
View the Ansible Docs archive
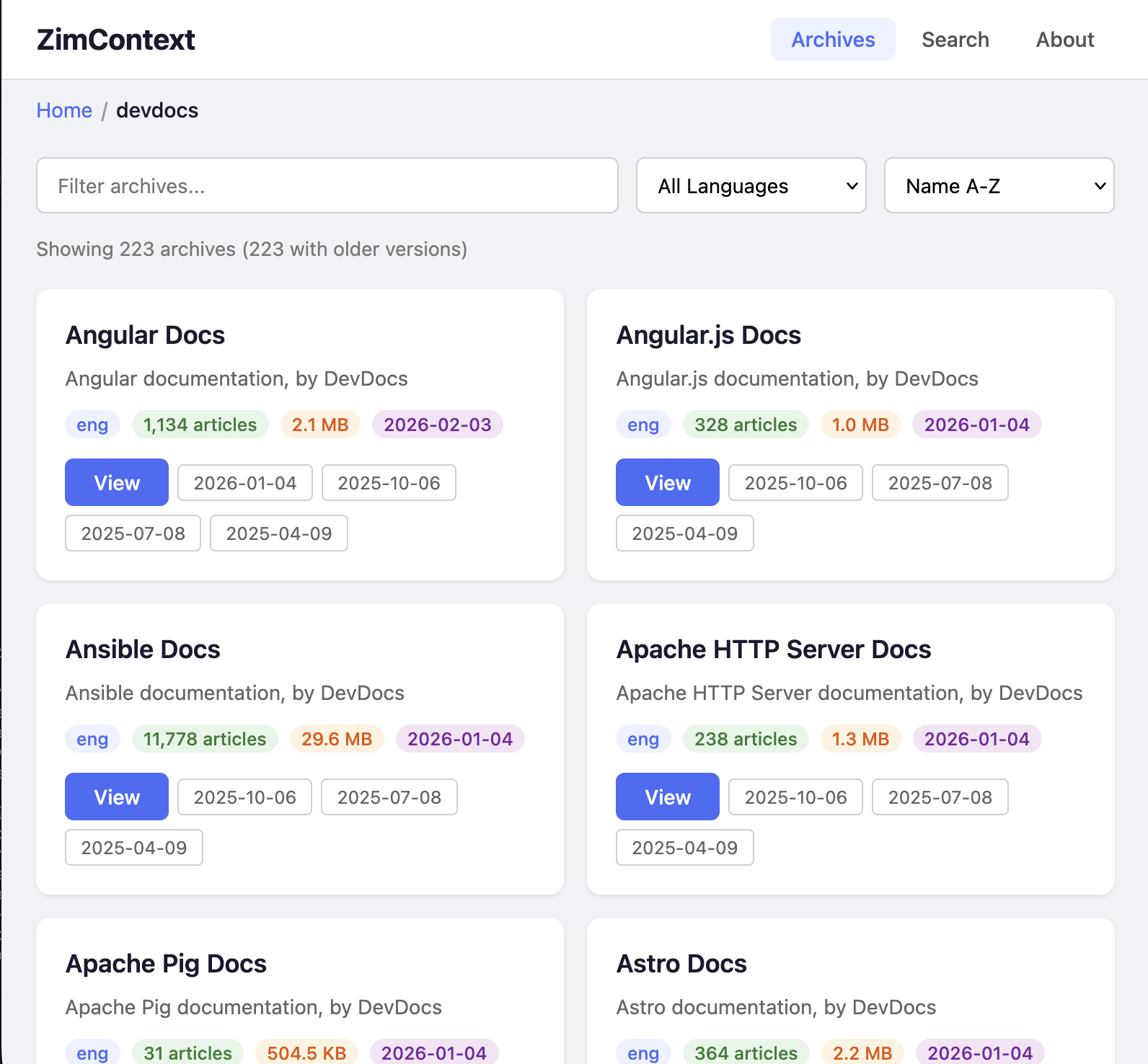point(117,797)
